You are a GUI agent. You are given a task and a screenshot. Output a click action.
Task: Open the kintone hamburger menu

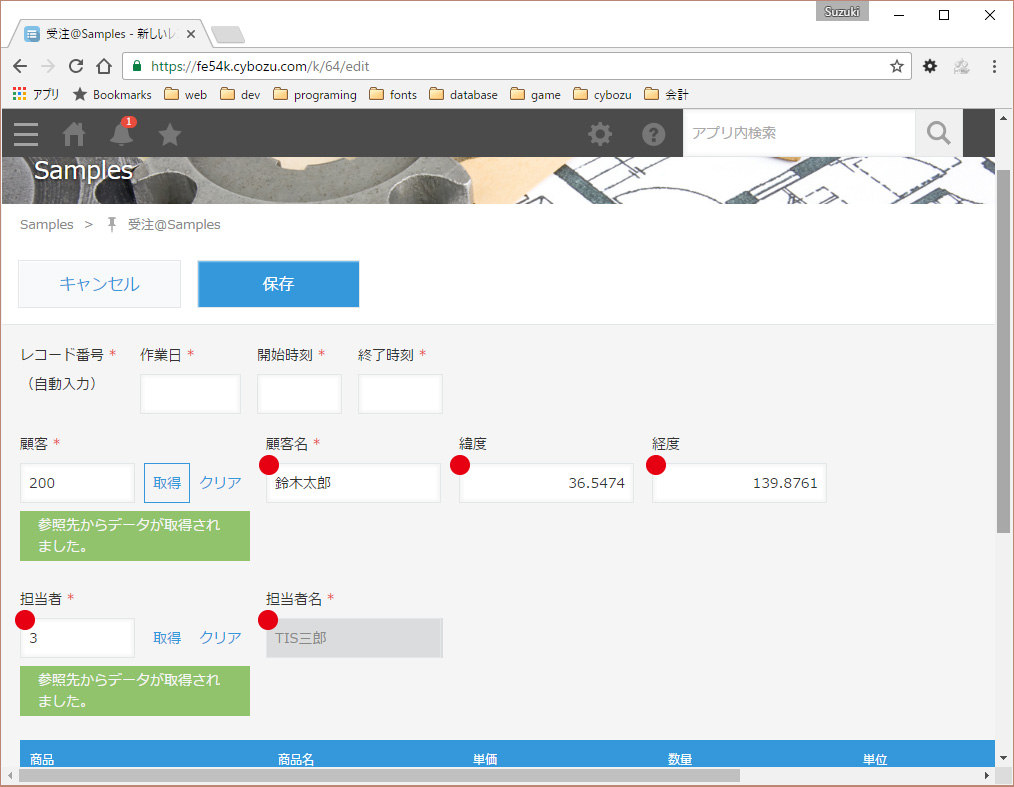[x=26, y=134]
